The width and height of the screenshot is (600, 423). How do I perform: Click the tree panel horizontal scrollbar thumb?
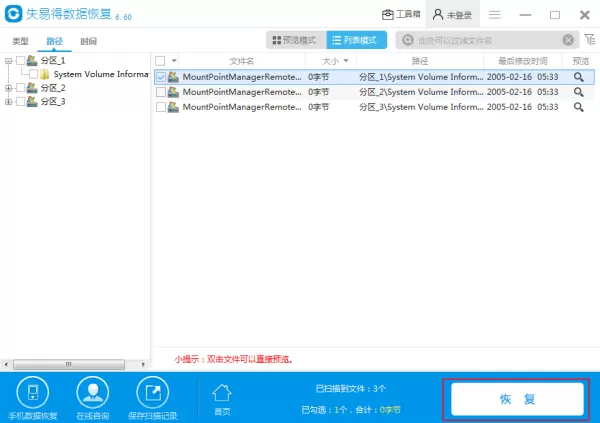point(69,364)
